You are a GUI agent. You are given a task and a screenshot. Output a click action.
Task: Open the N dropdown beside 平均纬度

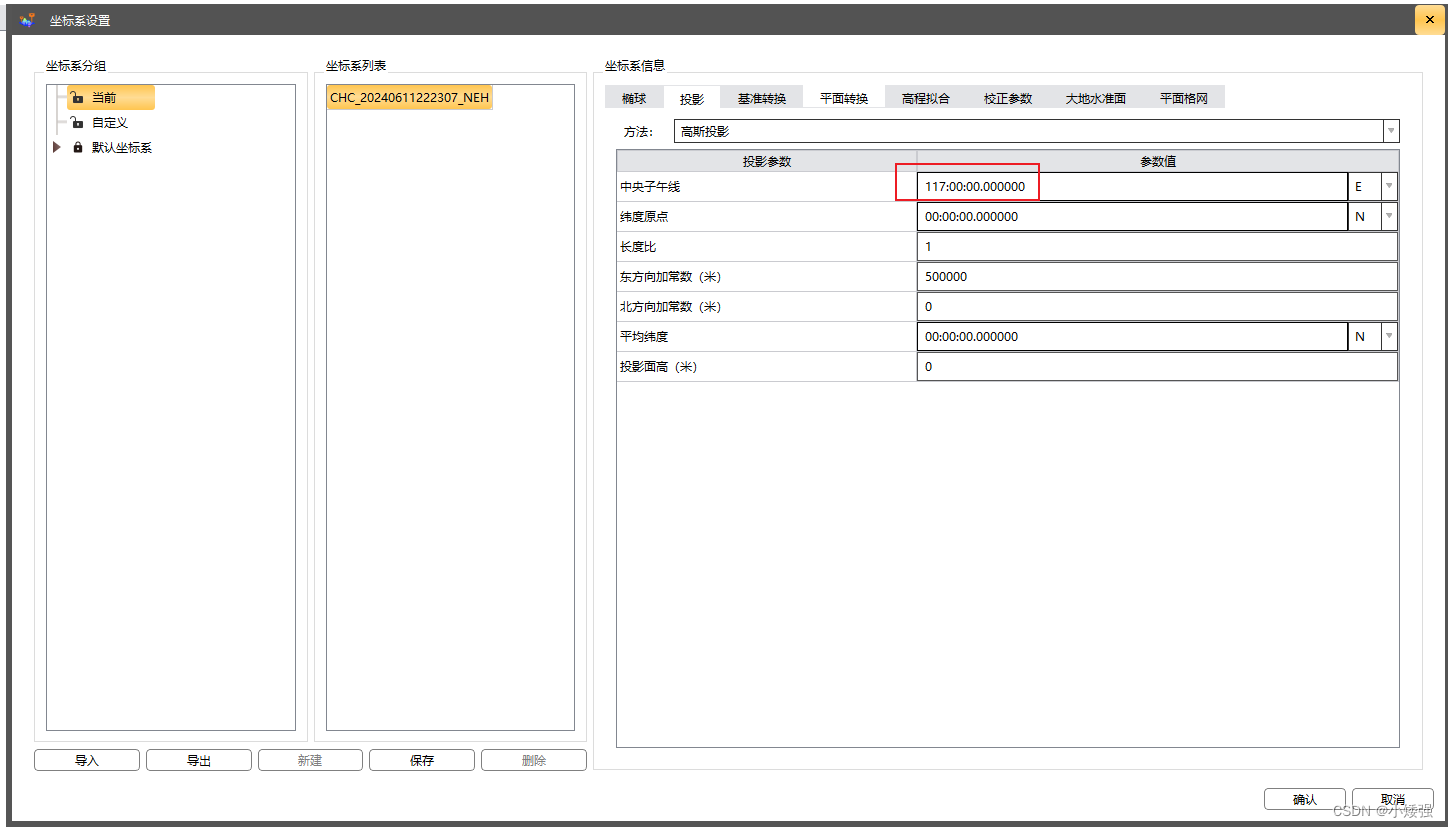point(1388,336)
